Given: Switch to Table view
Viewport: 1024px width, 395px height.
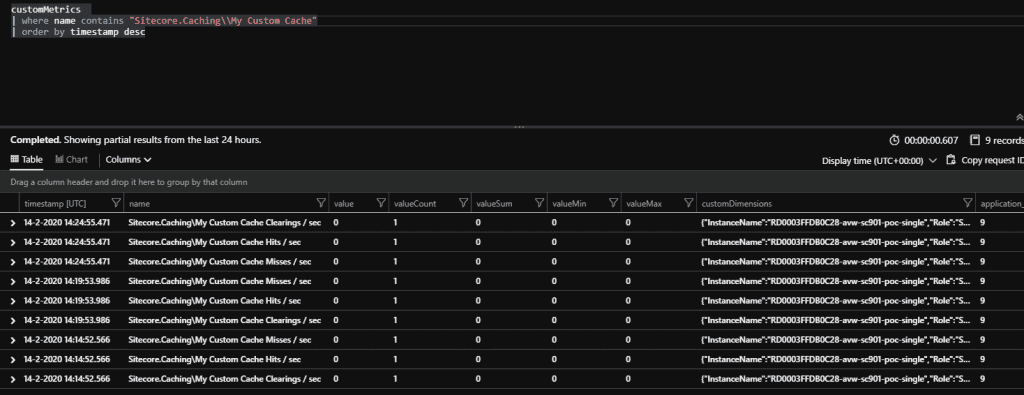Looking at the screenshot, I should [x=27, y=159].
